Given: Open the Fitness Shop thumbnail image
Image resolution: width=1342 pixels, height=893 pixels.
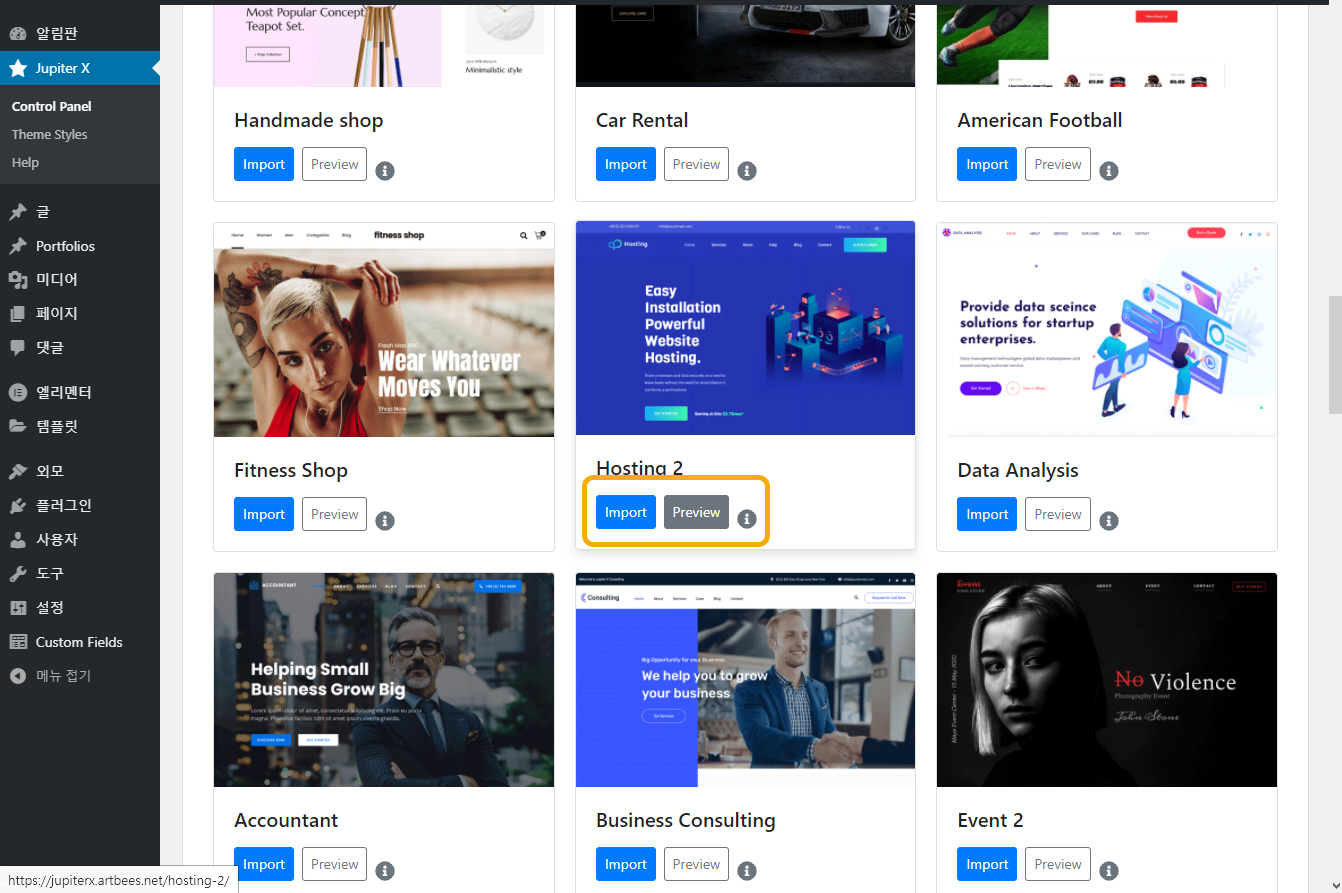Looking at the screenshot, I should [384, 330].
